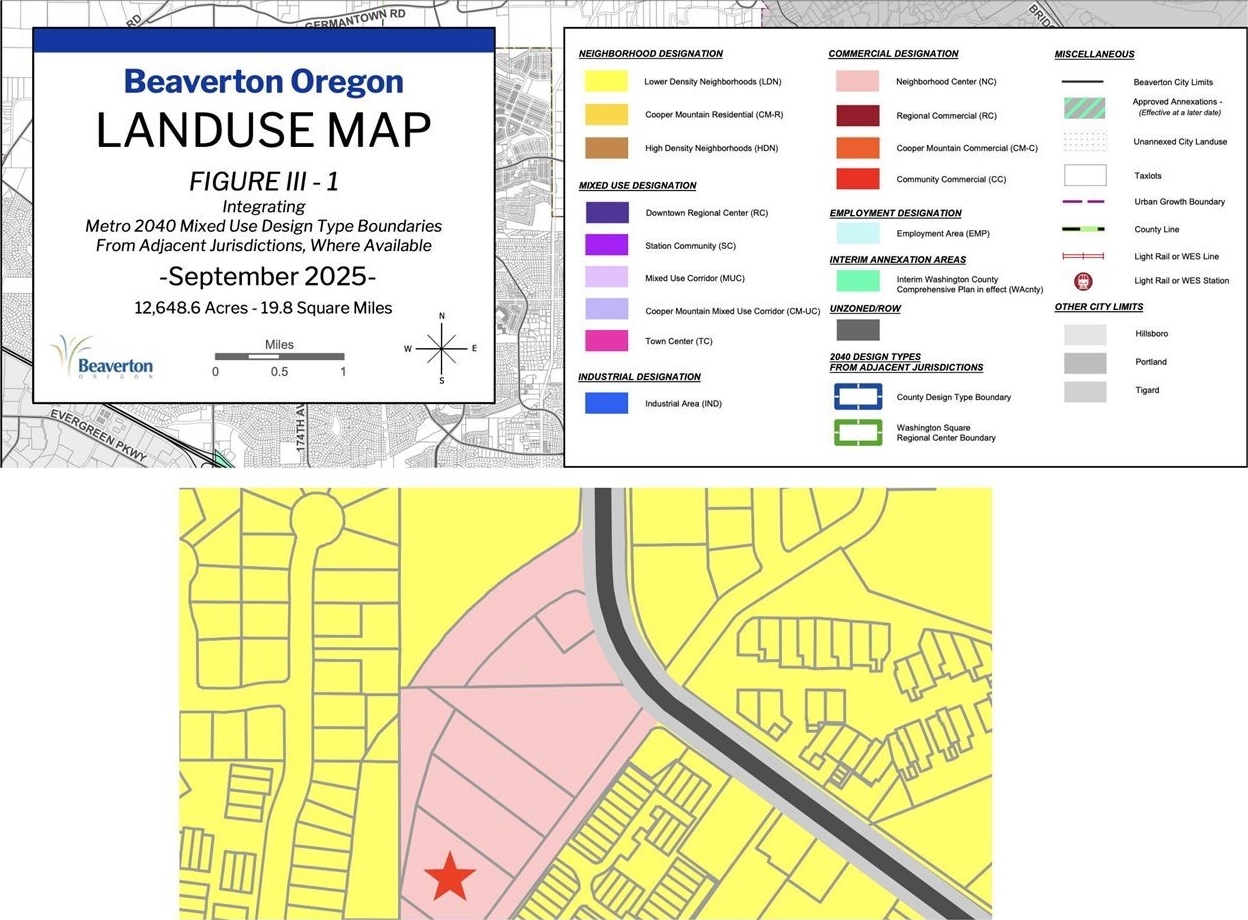Viewport: 1248px width, 920px height.
Task: Click the magenta Town Center swatch
Action: coord(607,341)
